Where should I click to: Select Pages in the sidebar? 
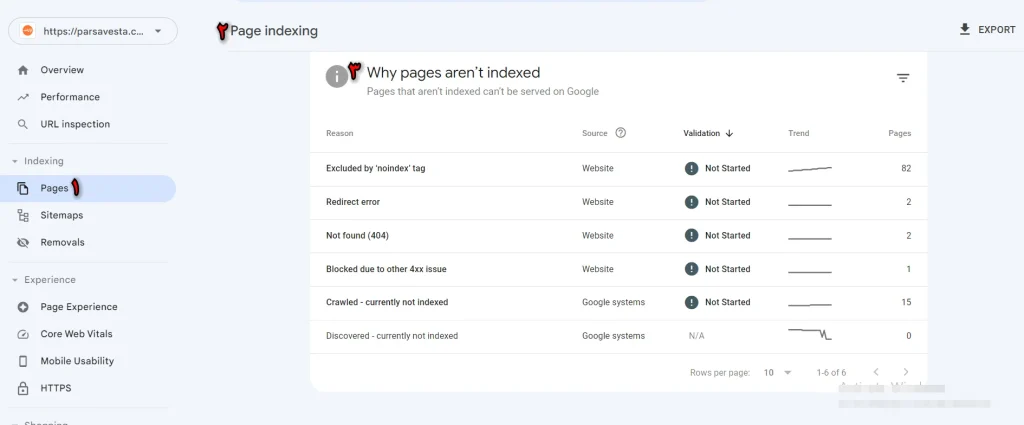click(x=88, y=188)
